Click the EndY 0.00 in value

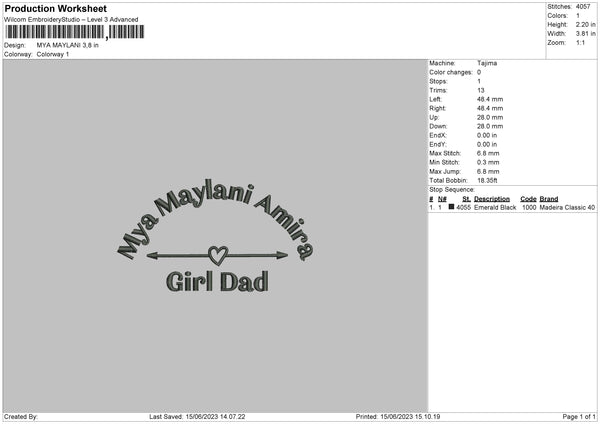487,144
